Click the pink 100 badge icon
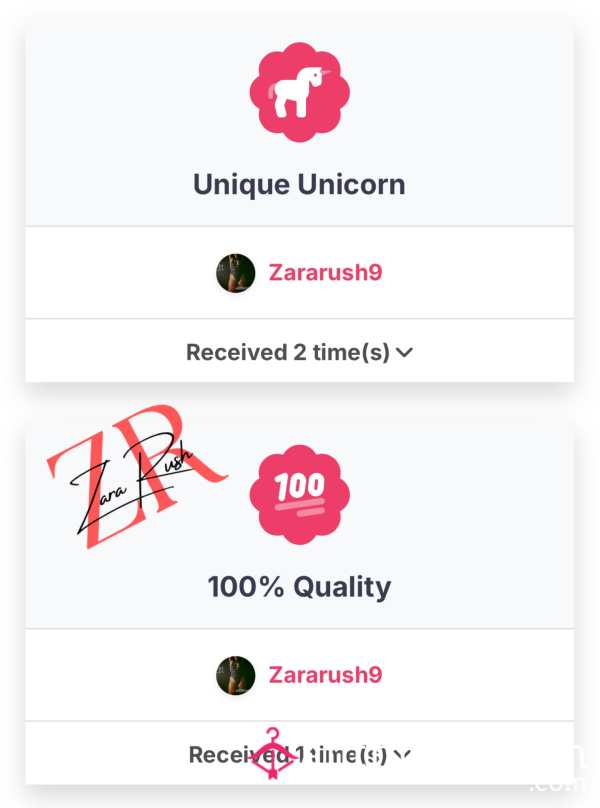 click(299, 495)
